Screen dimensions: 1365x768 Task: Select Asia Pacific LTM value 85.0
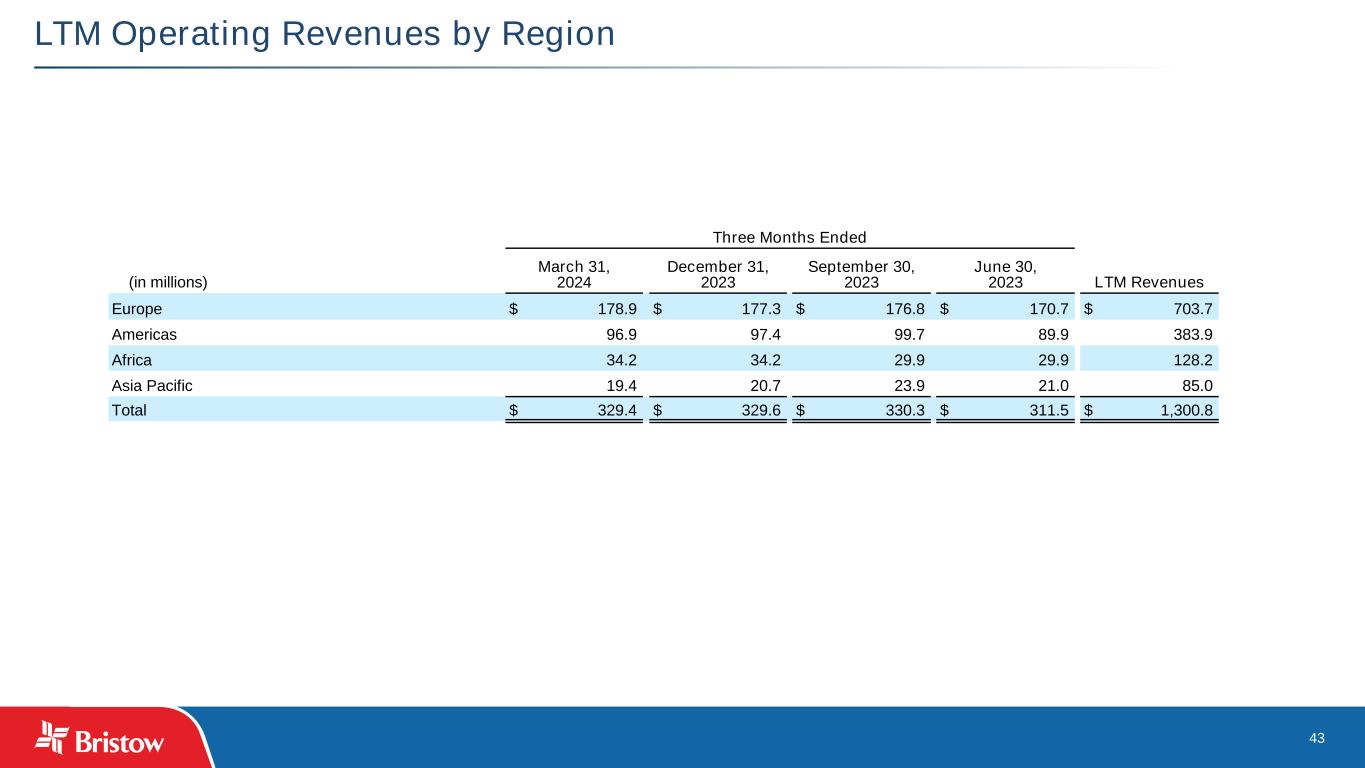click(x=1197, y=385)
